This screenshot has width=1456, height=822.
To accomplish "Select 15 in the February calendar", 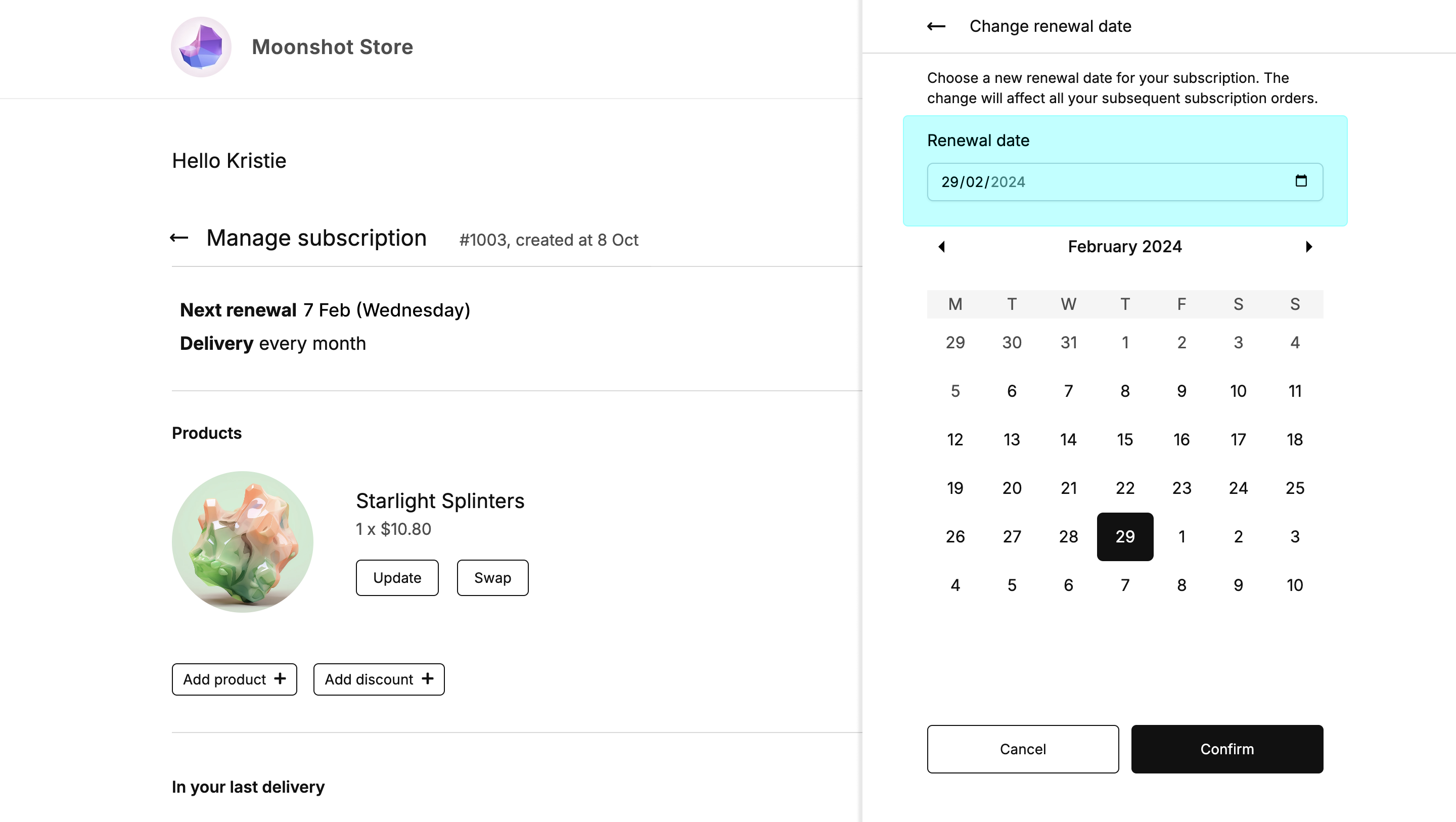I will pos(1125,439).
